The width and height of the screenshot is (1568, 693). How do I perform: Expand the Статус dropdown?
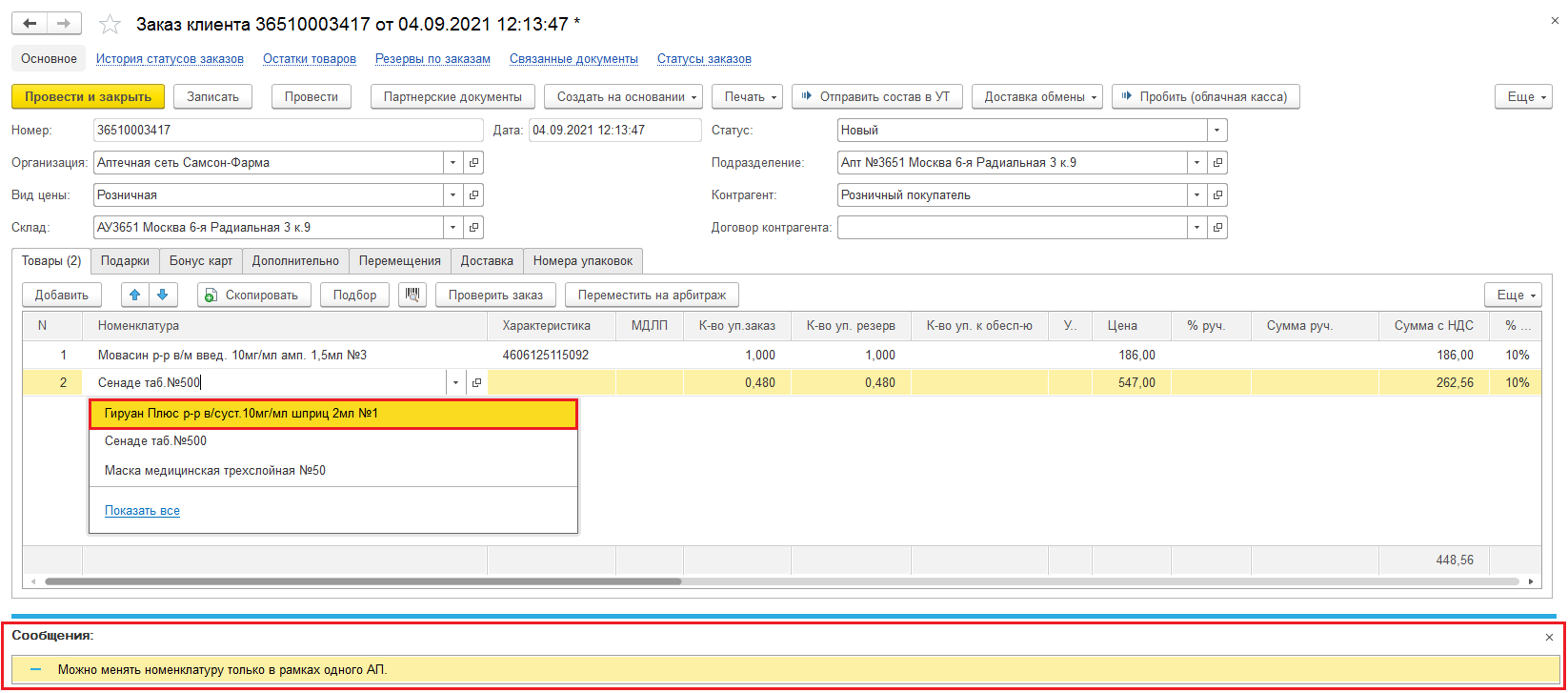(x=1216, y=131)
